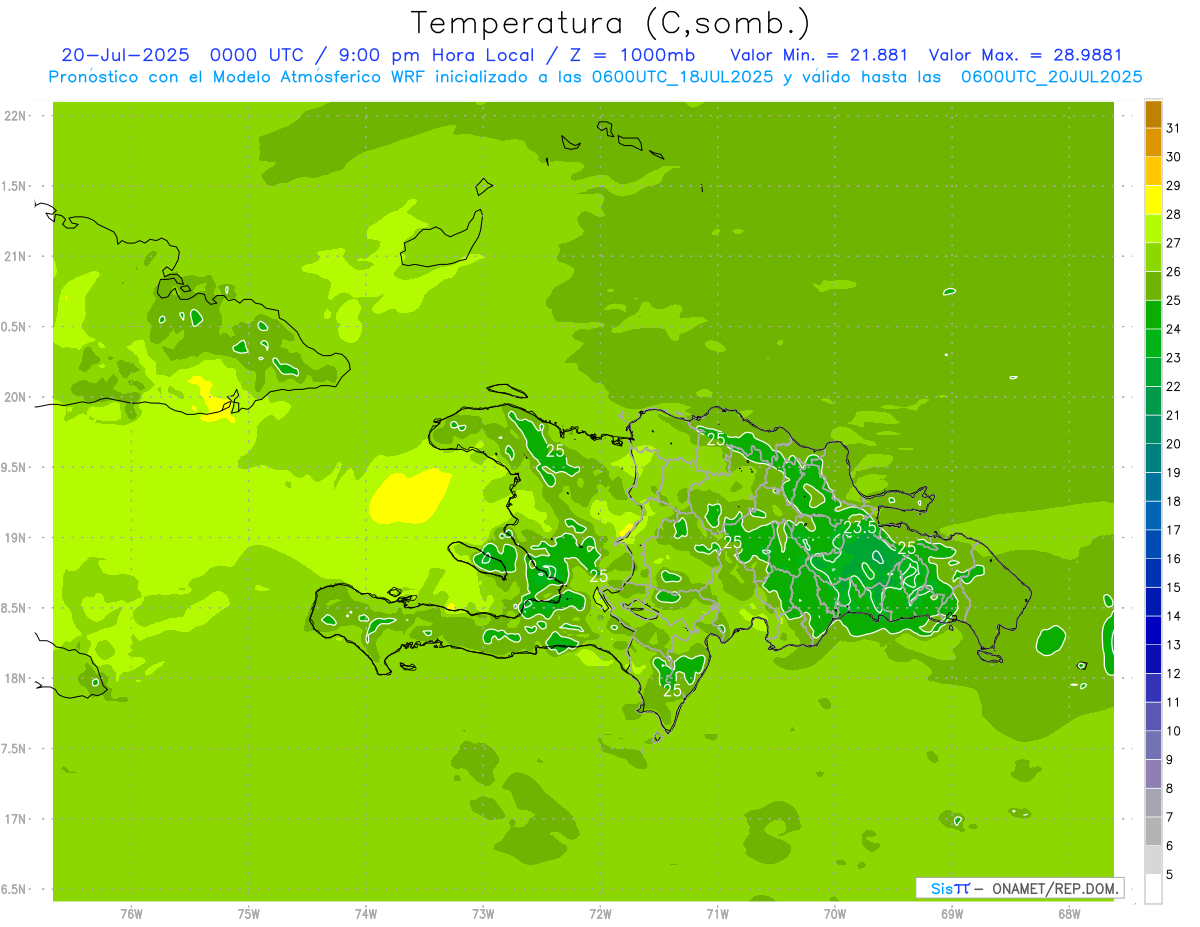Select the '20-Jul-2025' date text
Screen dimensions: 1200x927
125,55
